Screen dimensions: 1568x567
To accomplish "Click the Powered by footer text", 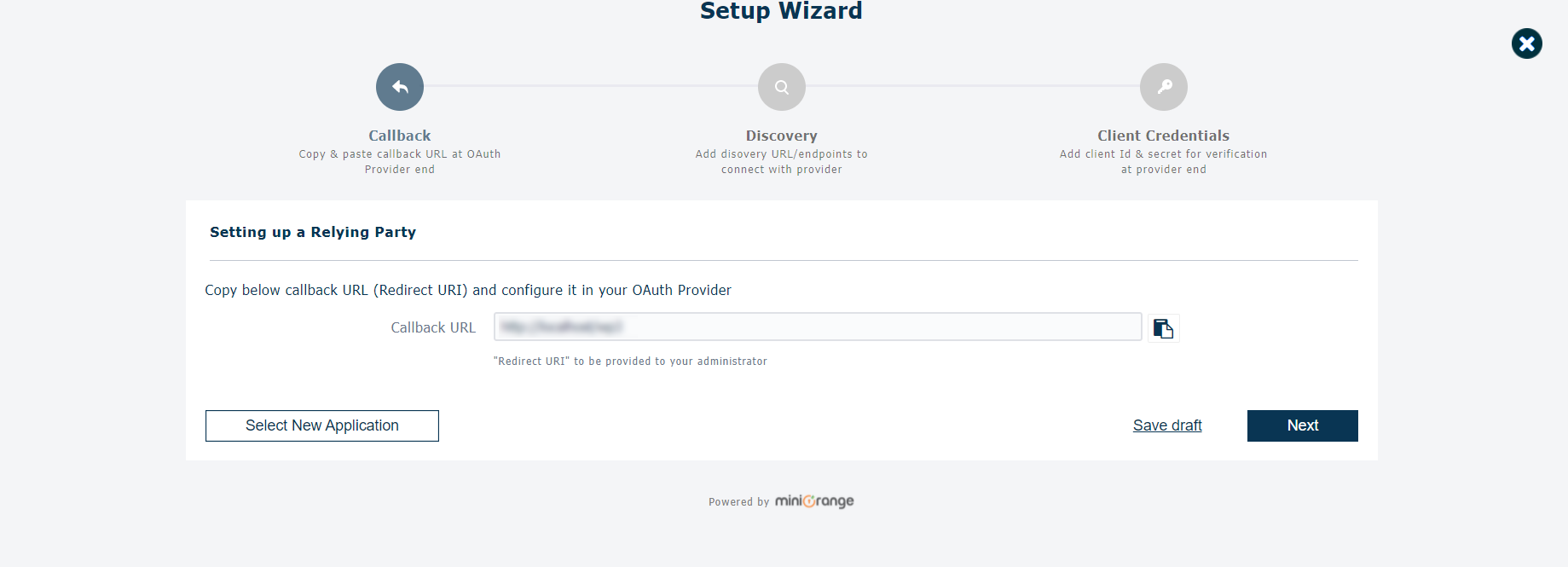I will coord(739,502).
